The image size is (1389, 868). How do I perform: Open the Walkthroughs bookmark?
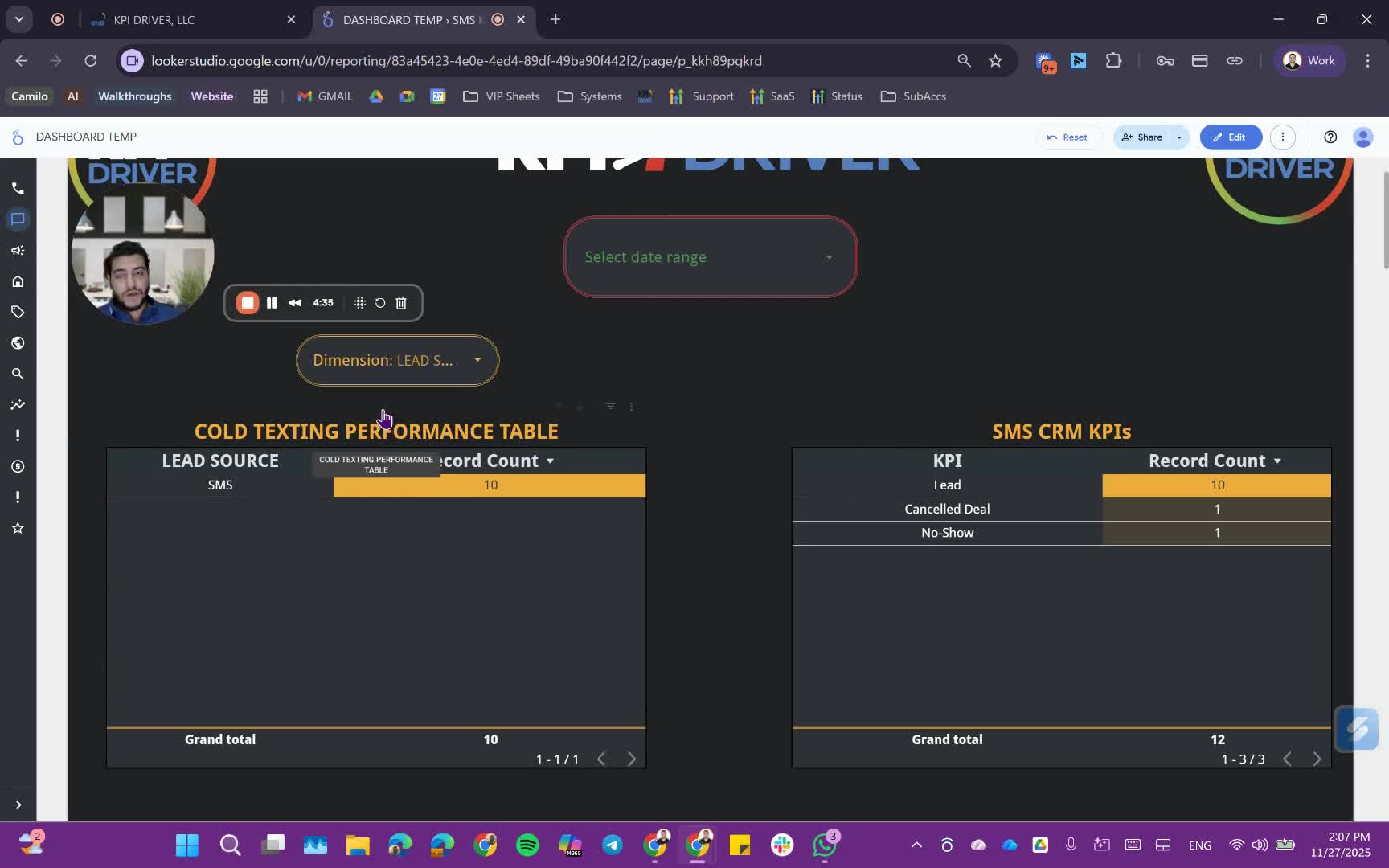tap(134, 96)
